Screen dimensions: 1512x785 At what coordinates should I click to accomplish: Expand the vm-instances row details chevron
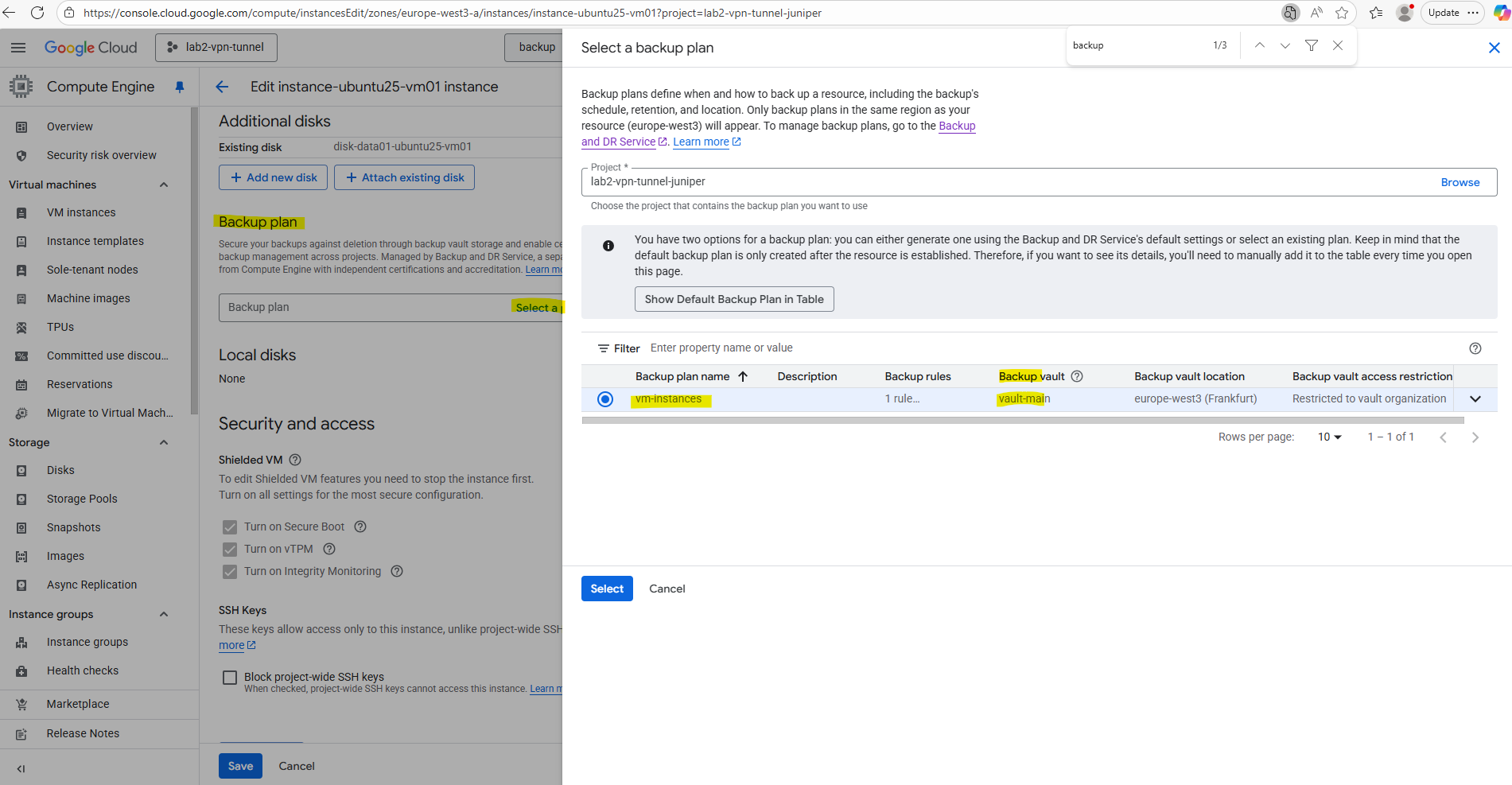1475,399
